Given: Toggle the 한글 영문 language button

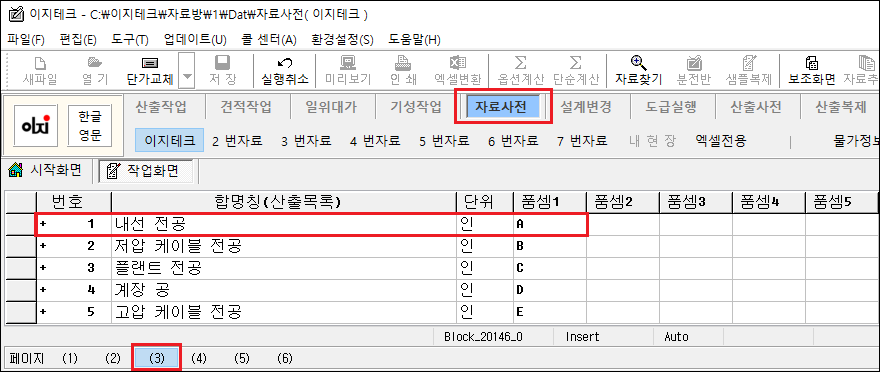Looking at the screenshot, I should [x=90, y=126].
